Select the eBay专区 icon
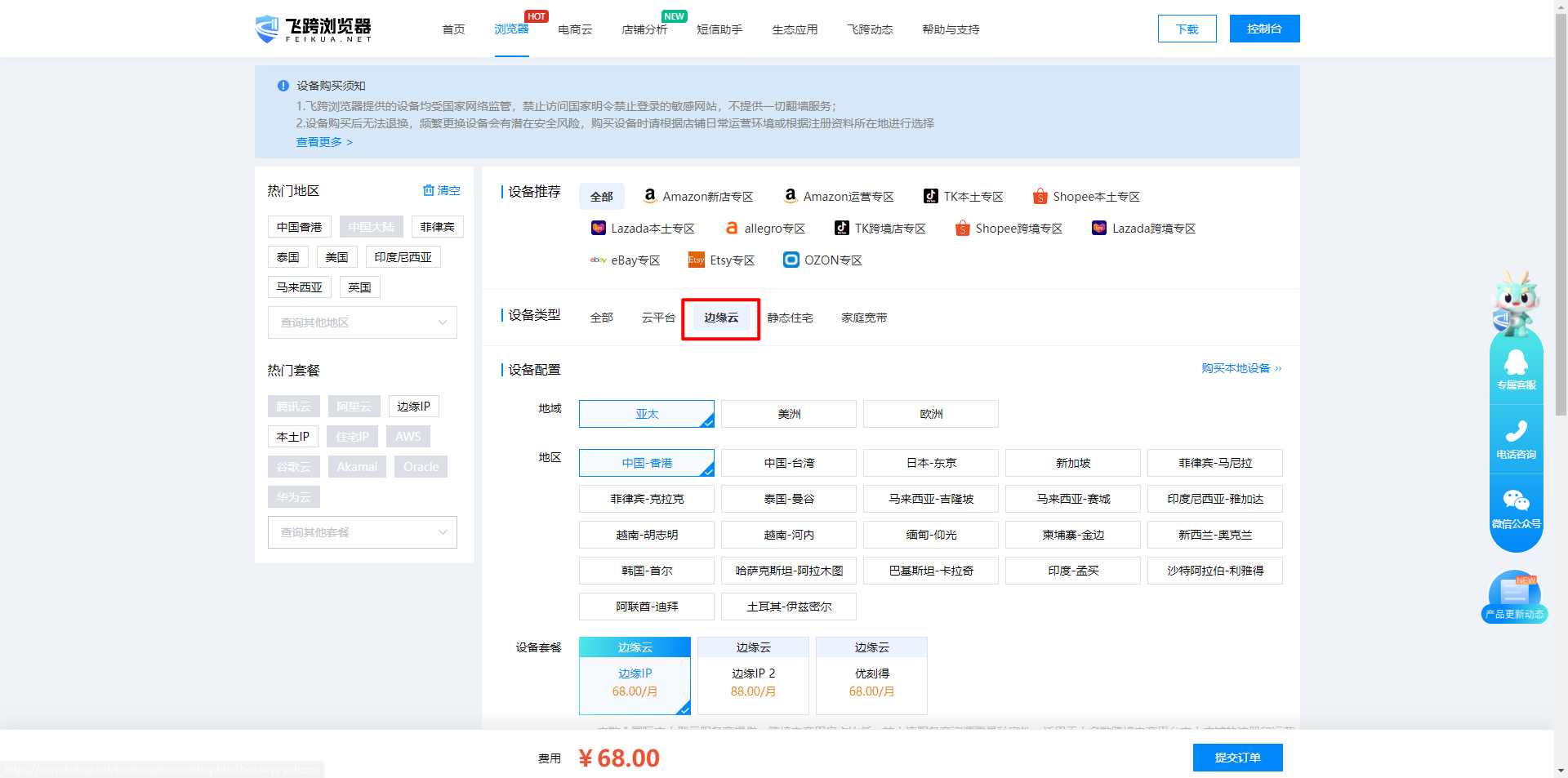 click(x=599, y=260)
